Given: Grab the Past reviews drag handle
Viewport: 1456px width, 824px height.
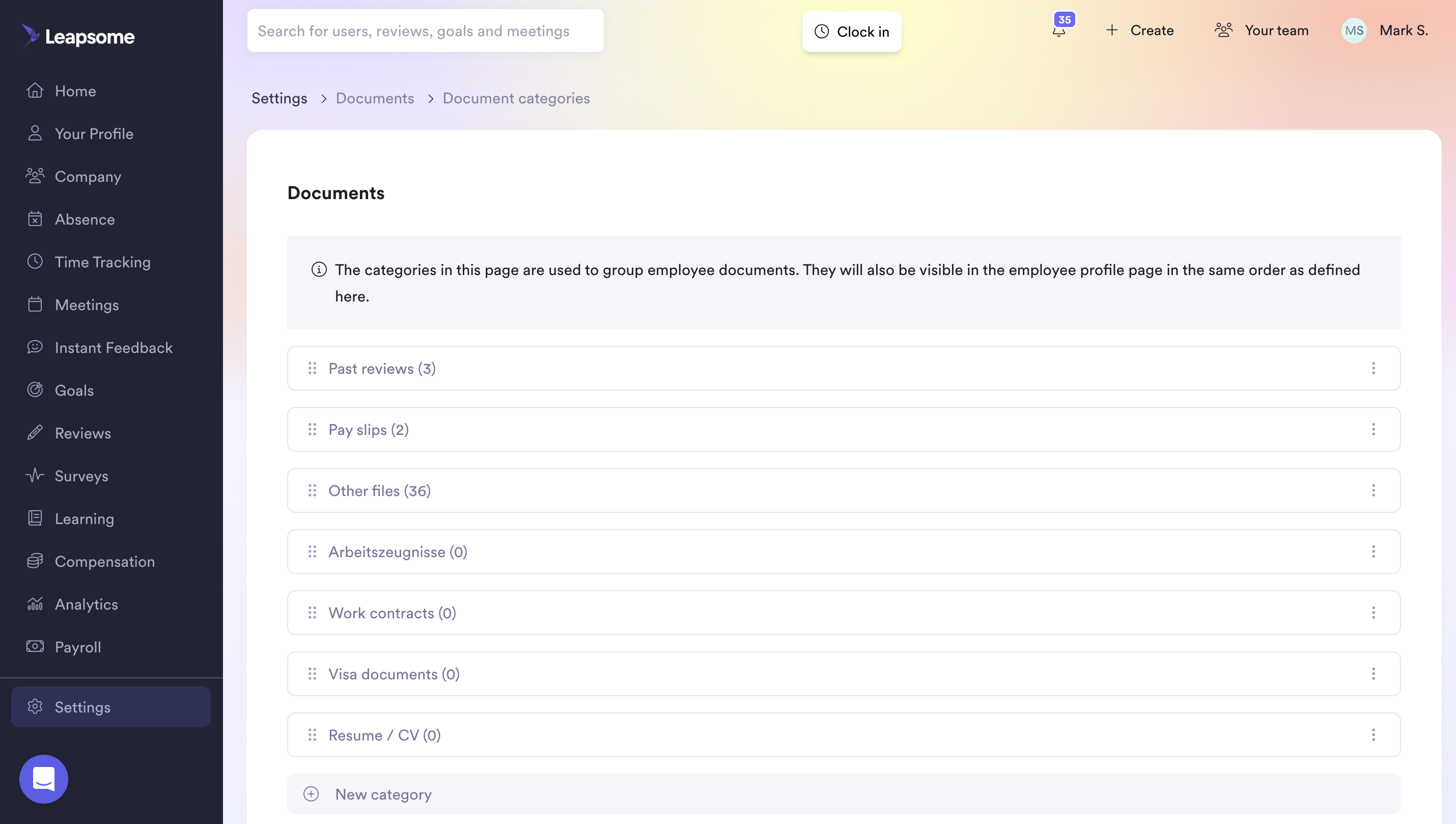Looking at the screenshot, I should (312, 368).
